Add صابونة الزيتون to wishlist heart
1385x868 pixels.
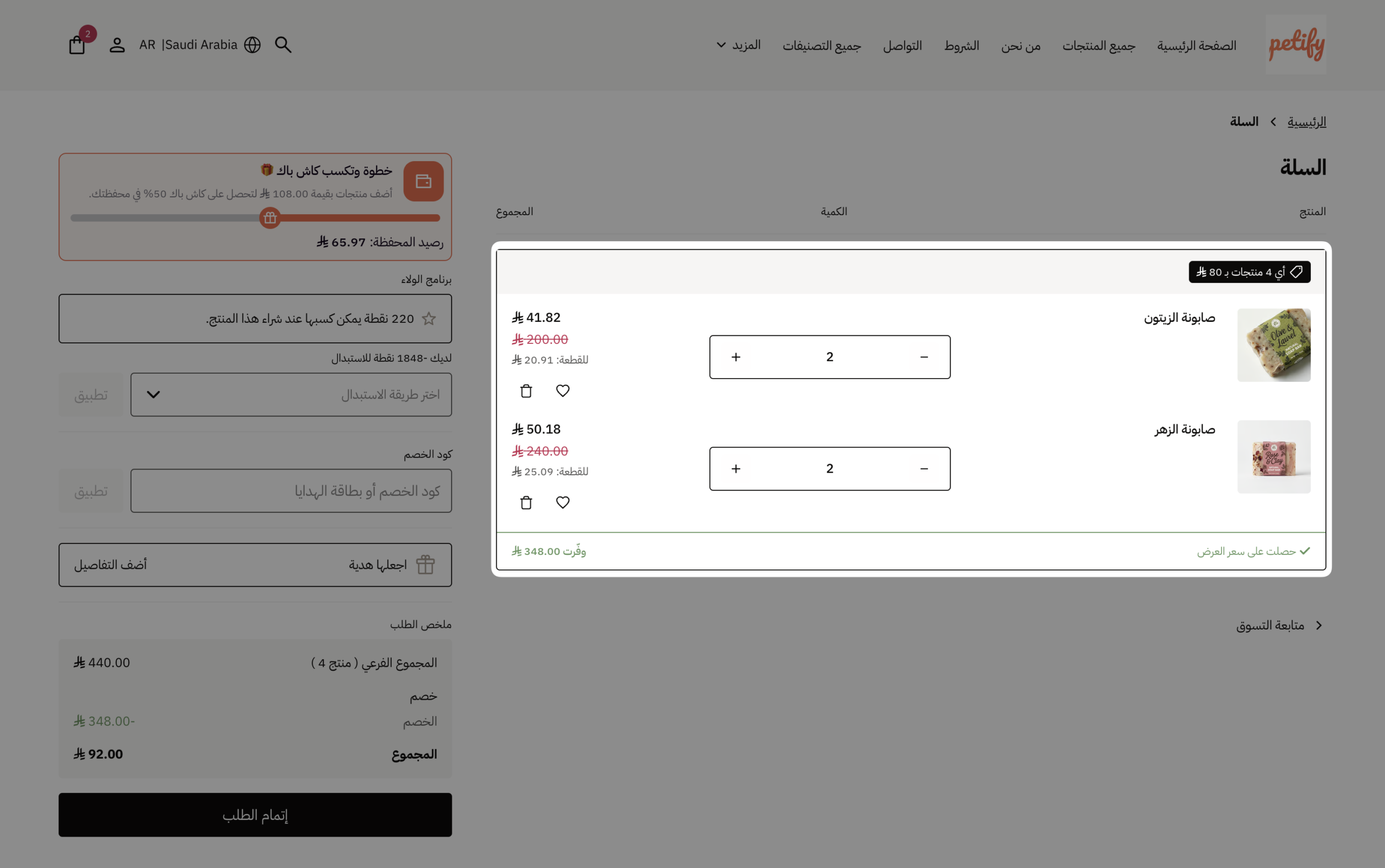pos(563,391)
